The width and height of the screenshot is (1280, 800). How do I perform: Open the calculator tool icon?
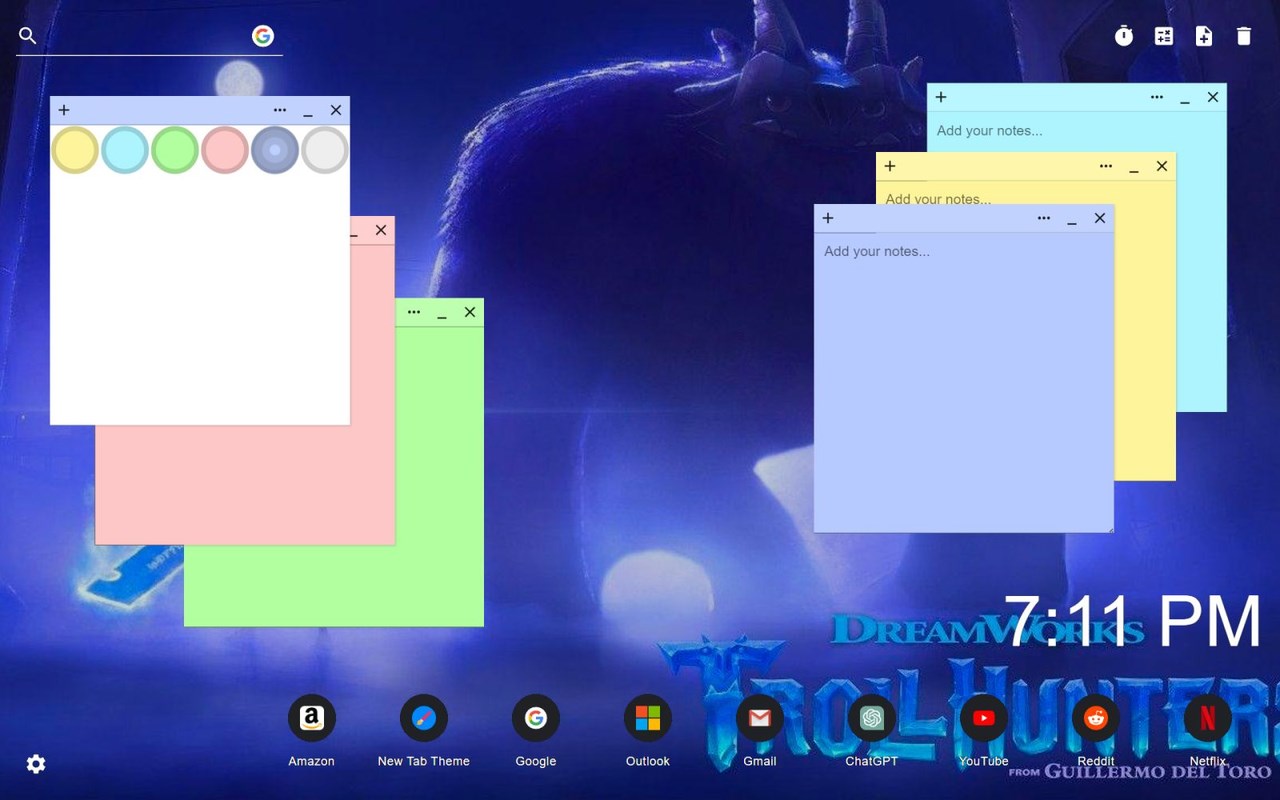(1164, 36)
